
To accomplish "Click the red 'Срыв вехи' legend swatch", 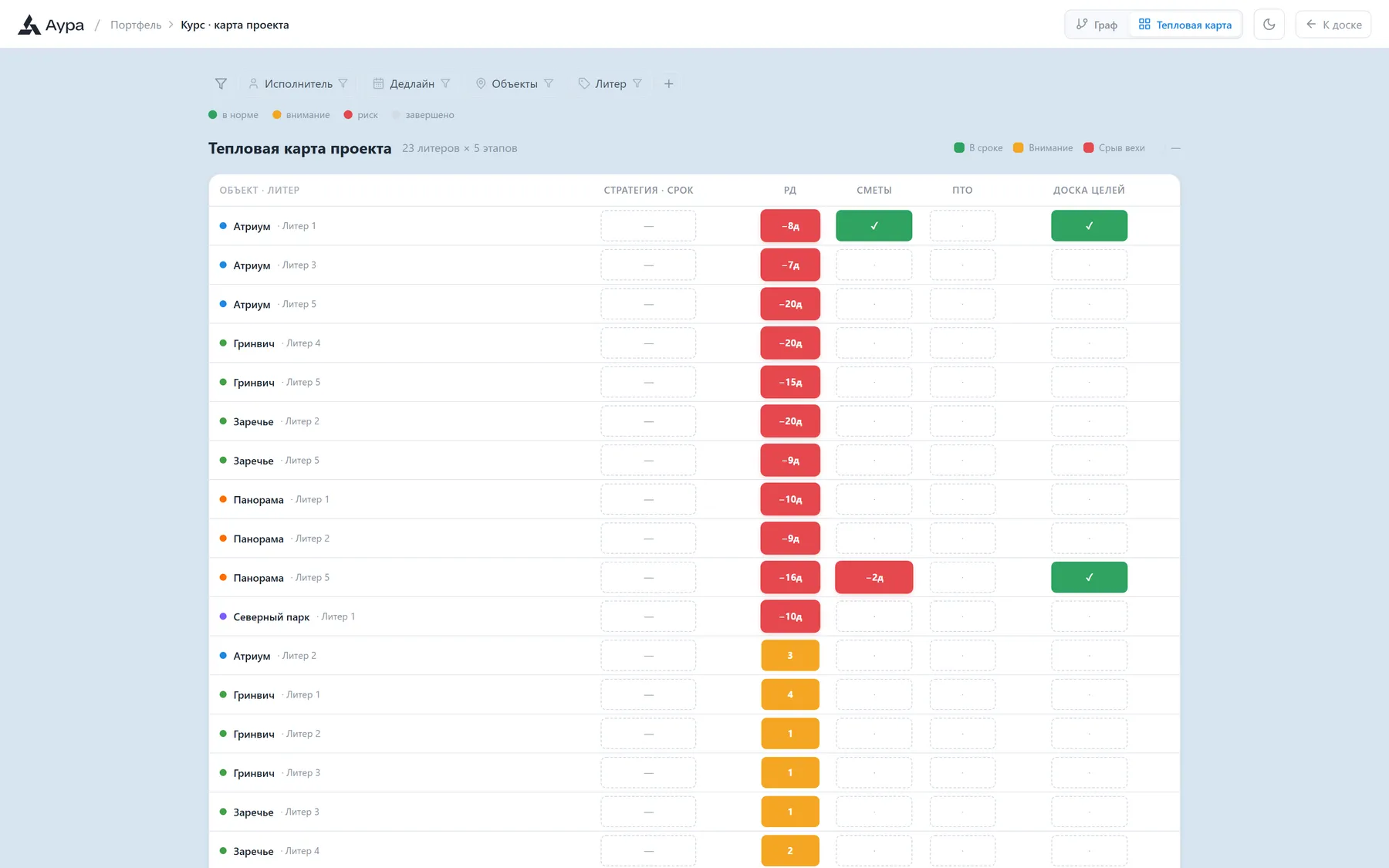I will tap(1088, 148).
